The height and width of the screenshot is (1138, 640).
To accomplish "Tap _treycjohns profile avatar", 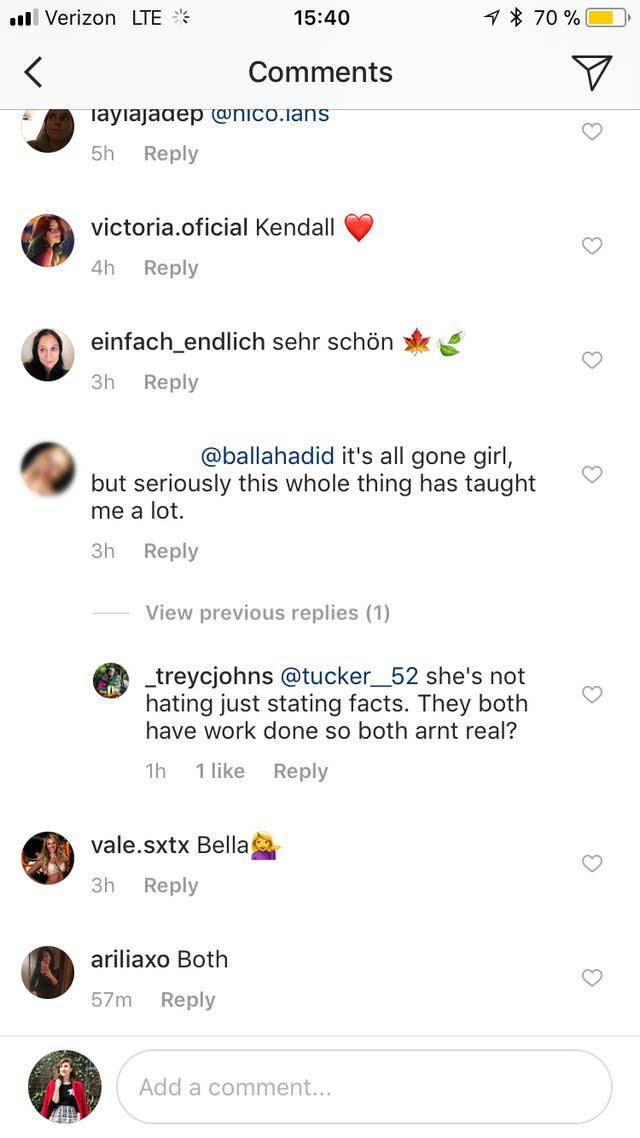I will tap(111, 680).
